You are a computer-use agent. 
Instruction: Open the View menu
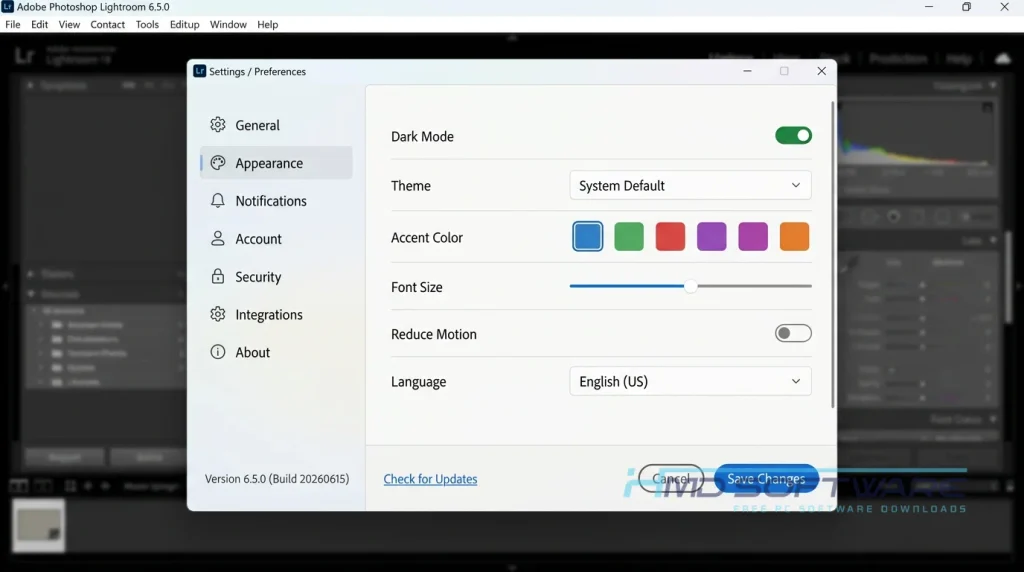[69, 24]
